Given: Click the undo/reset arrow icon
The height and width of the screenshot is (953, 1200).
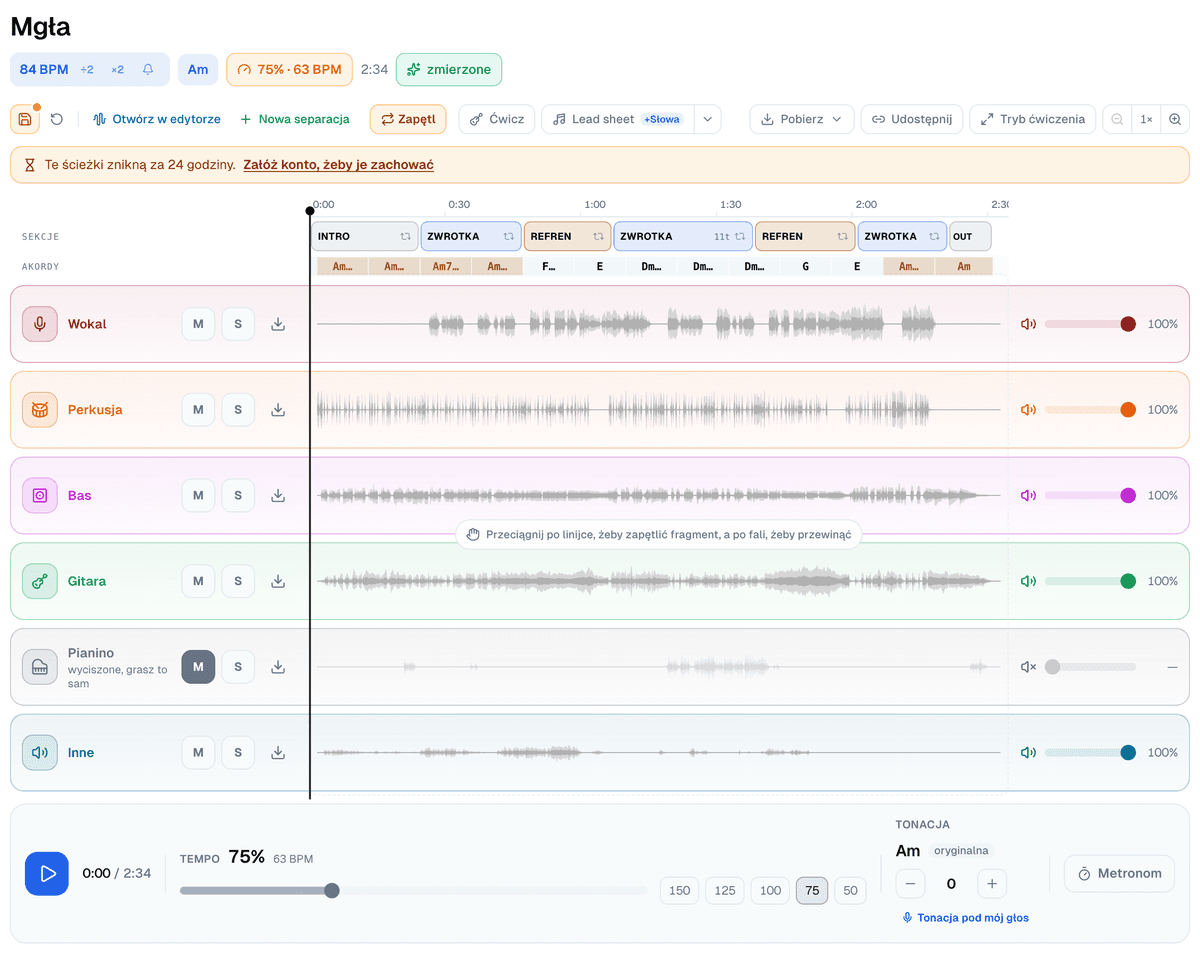Looking at the screenshot, I should point(57,119).
